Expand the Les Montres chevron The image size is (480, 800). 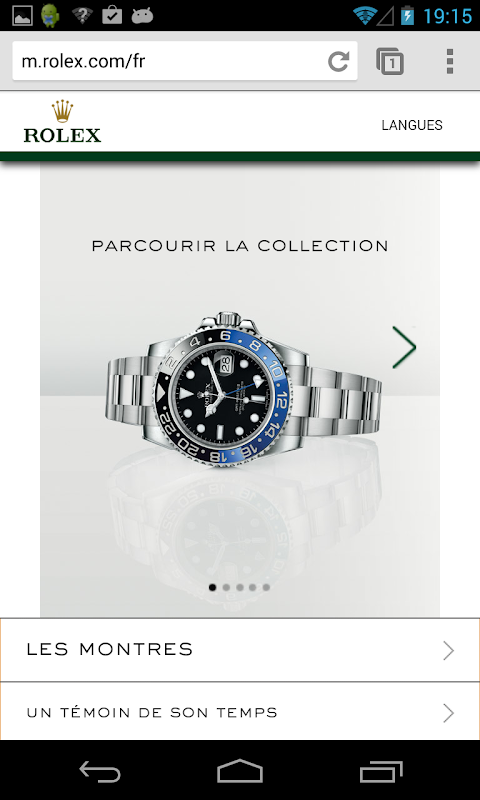tap(448, 651)
